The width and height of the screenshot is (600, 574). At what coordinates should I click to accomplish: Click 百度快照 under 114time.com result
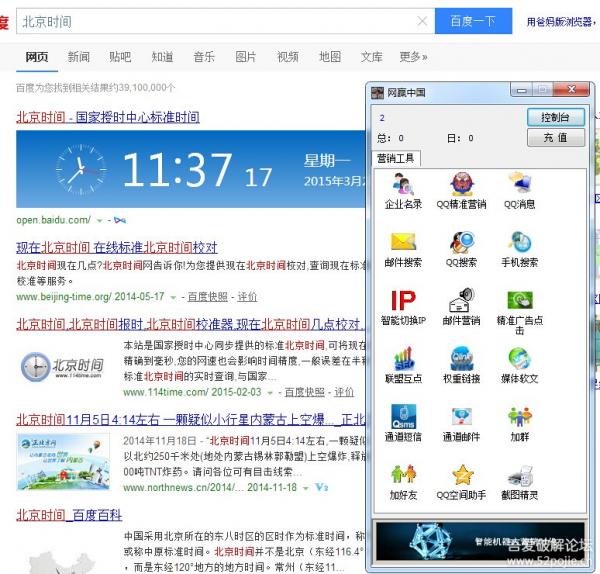(305, 392)
